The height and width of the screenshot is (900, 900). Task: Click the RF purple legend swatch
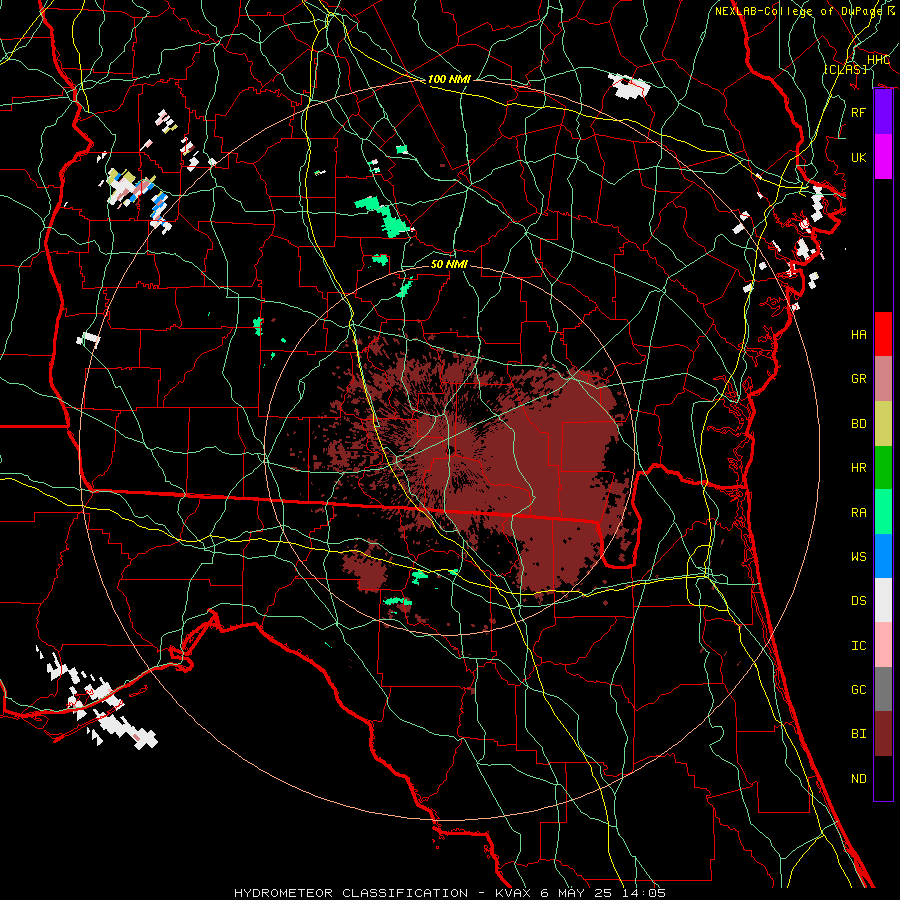[x=883, y=112]
